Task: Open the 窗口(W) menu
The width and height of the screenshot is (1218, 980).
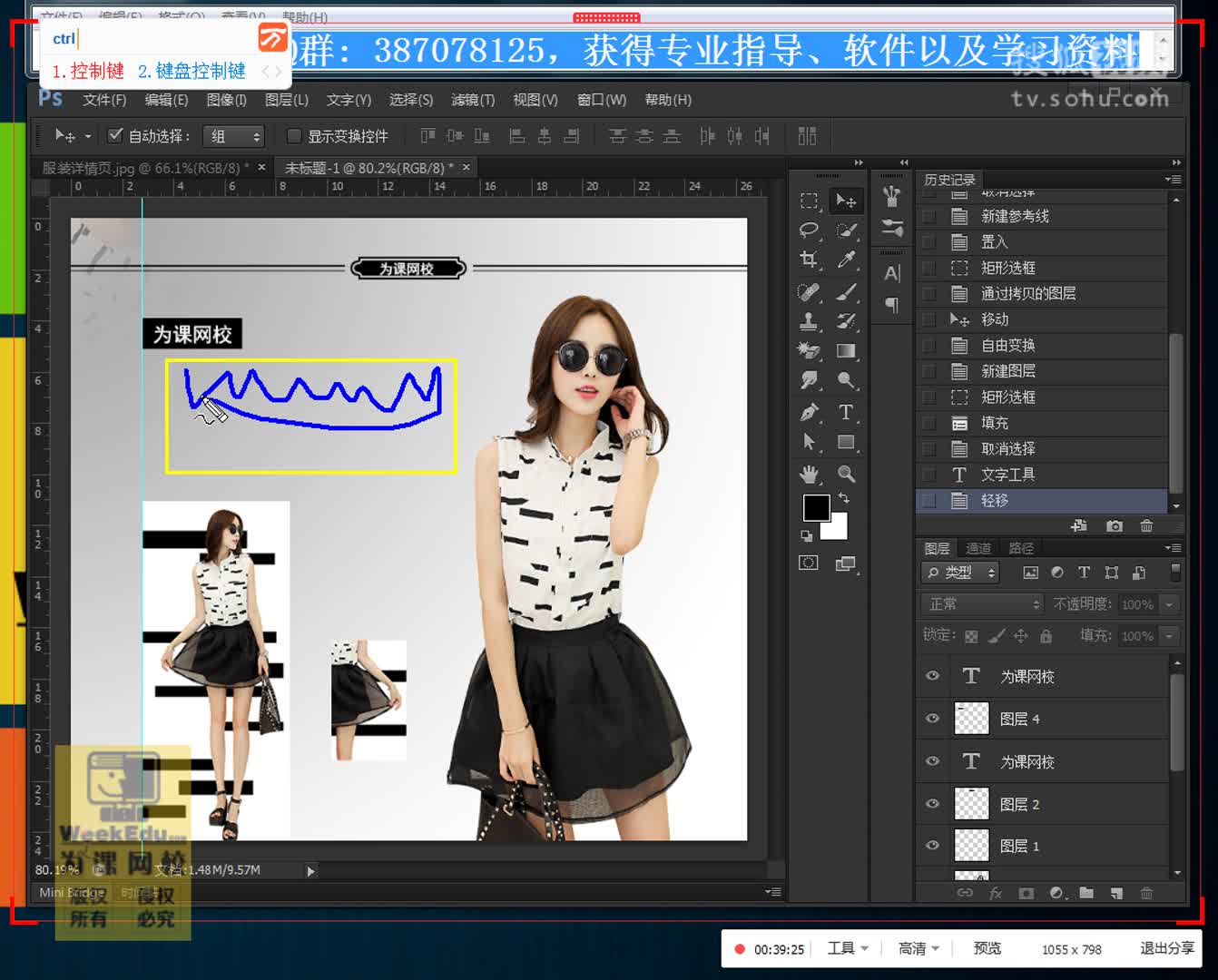Action: click(x=601, y=100)
